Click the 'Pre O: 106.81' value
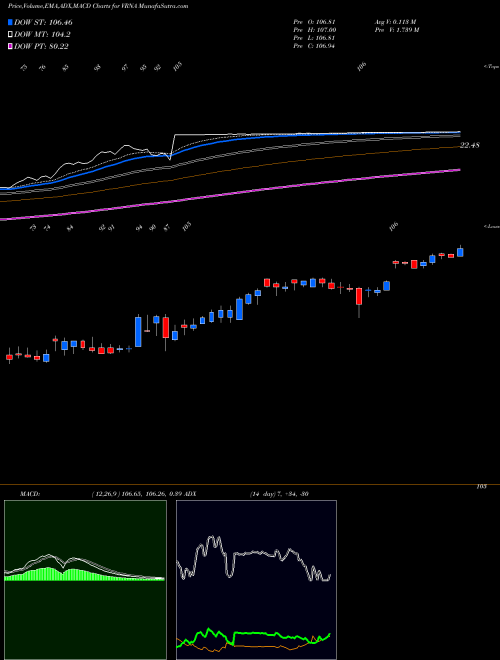Image resolution: width=500 pixels, height=660 pixels. coord(314,22)
